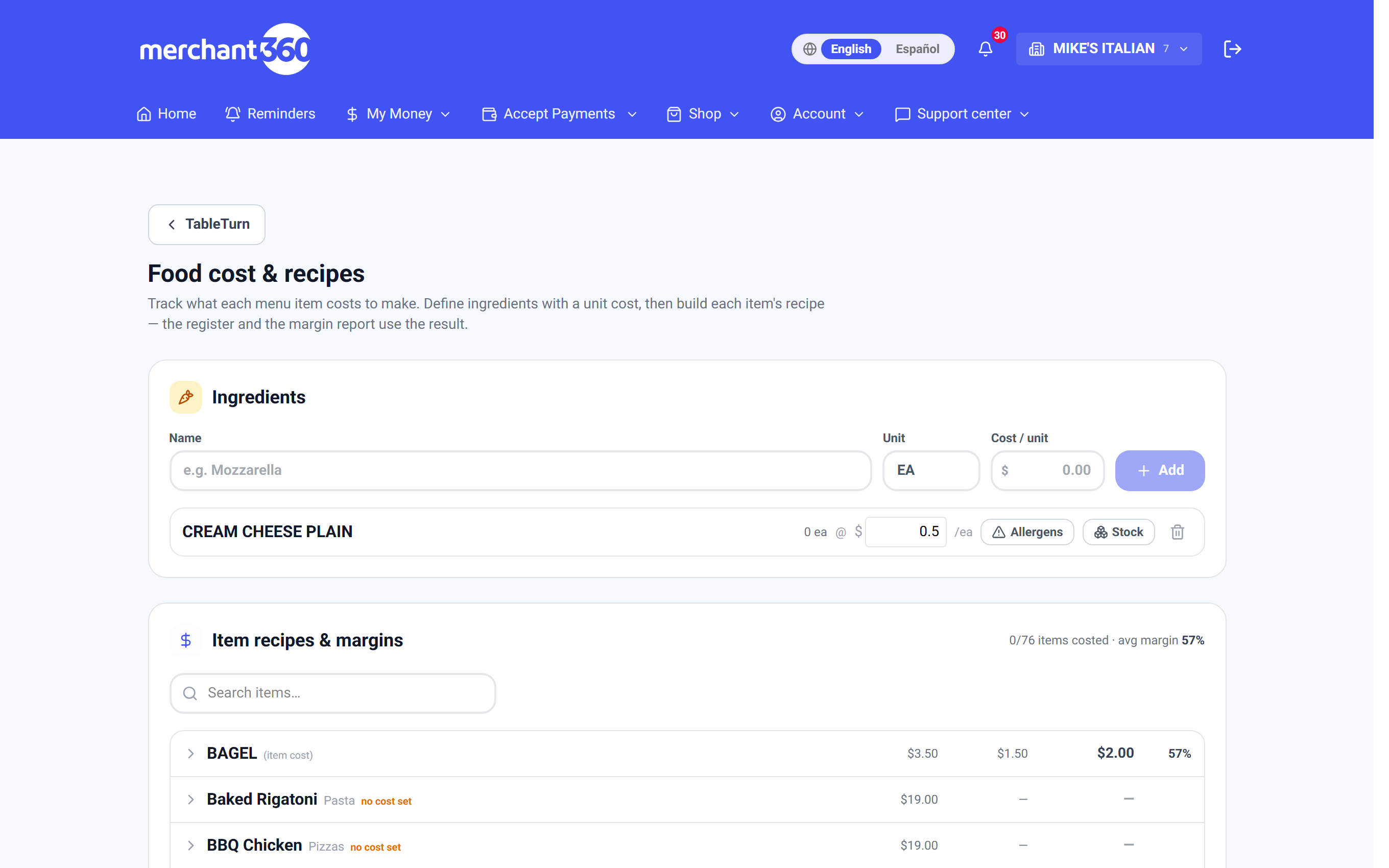Image resolution: width=1389 pixels, height=868 pixels.
Task: Open the MIKE'S ITALIAN merchant dropdown
Action: tap(1108, 49)
